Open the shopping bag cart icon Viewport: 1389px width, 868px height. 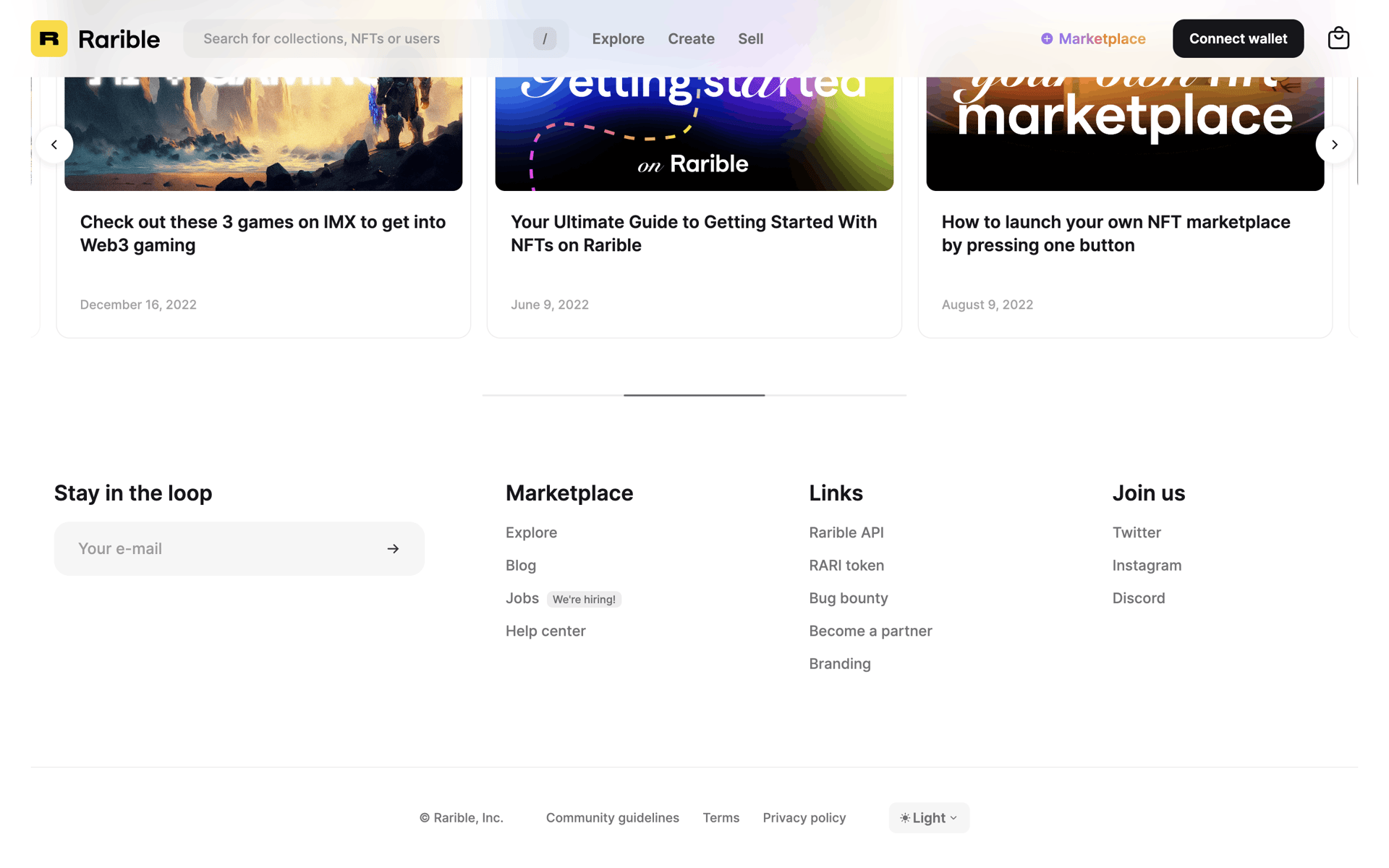point(1338,38)
